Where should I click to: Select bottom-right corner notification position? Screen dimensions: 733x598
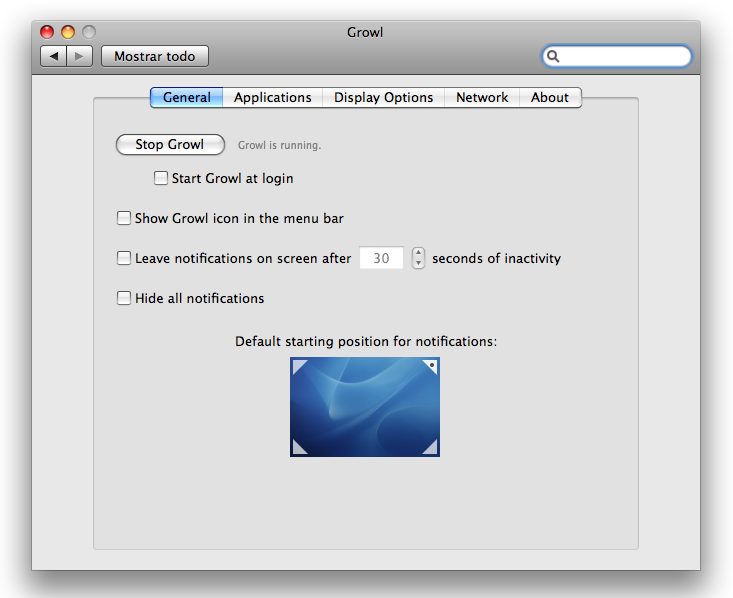(x=430, y=447)
